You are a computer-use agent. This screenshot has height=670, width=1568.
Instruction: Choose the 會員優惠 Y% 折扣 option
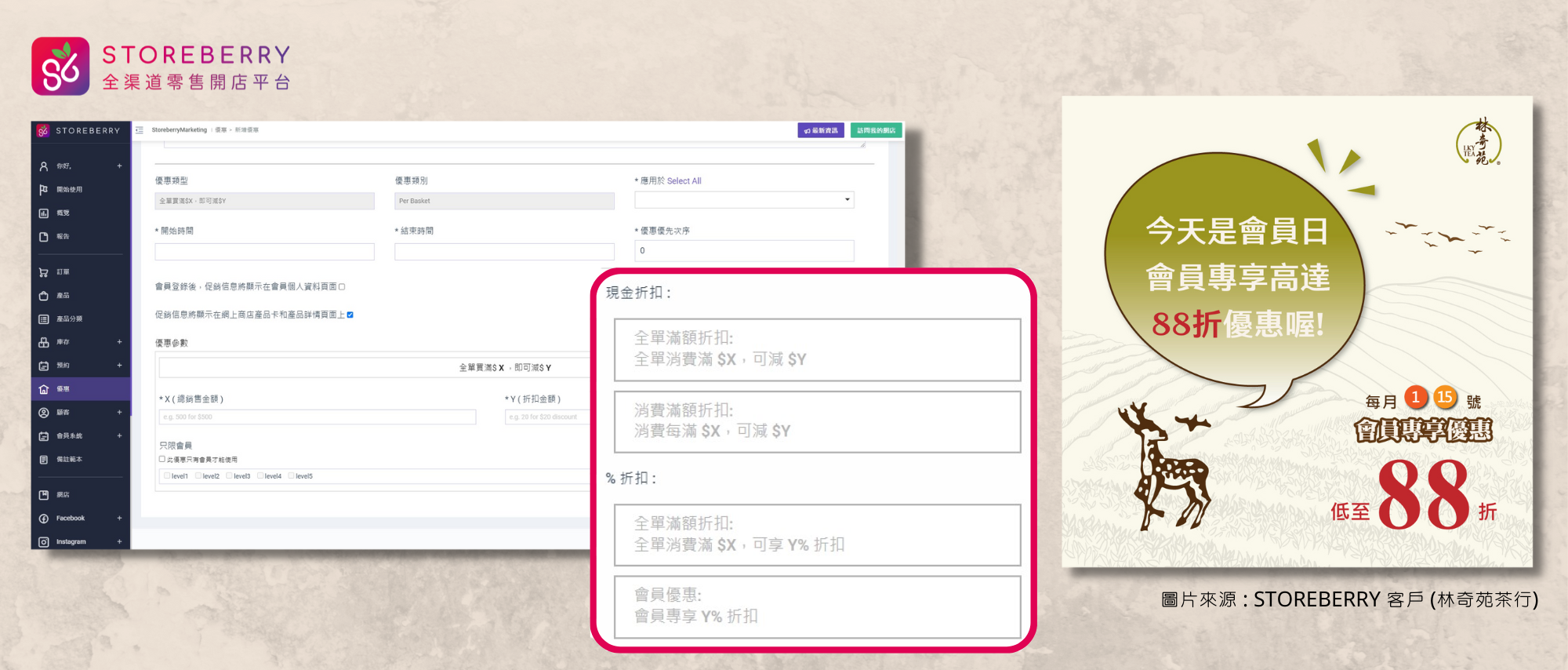(817, 607)
